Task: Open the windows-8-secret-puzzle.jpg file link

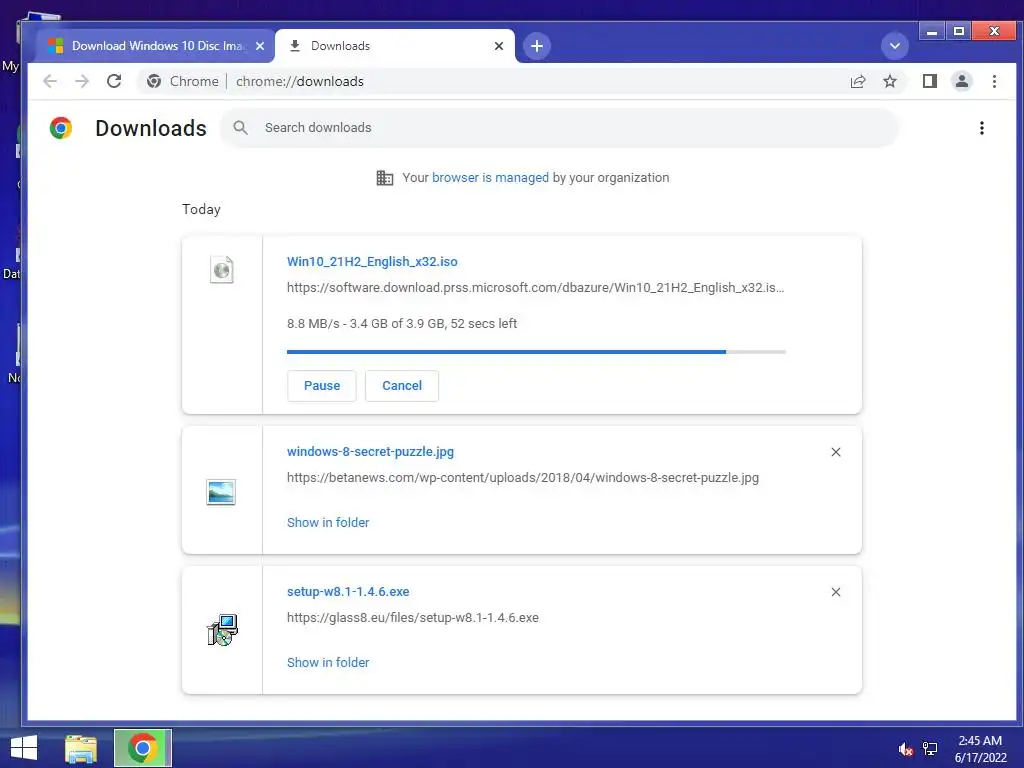Action: pyautogui.click(x=370, y=451)
